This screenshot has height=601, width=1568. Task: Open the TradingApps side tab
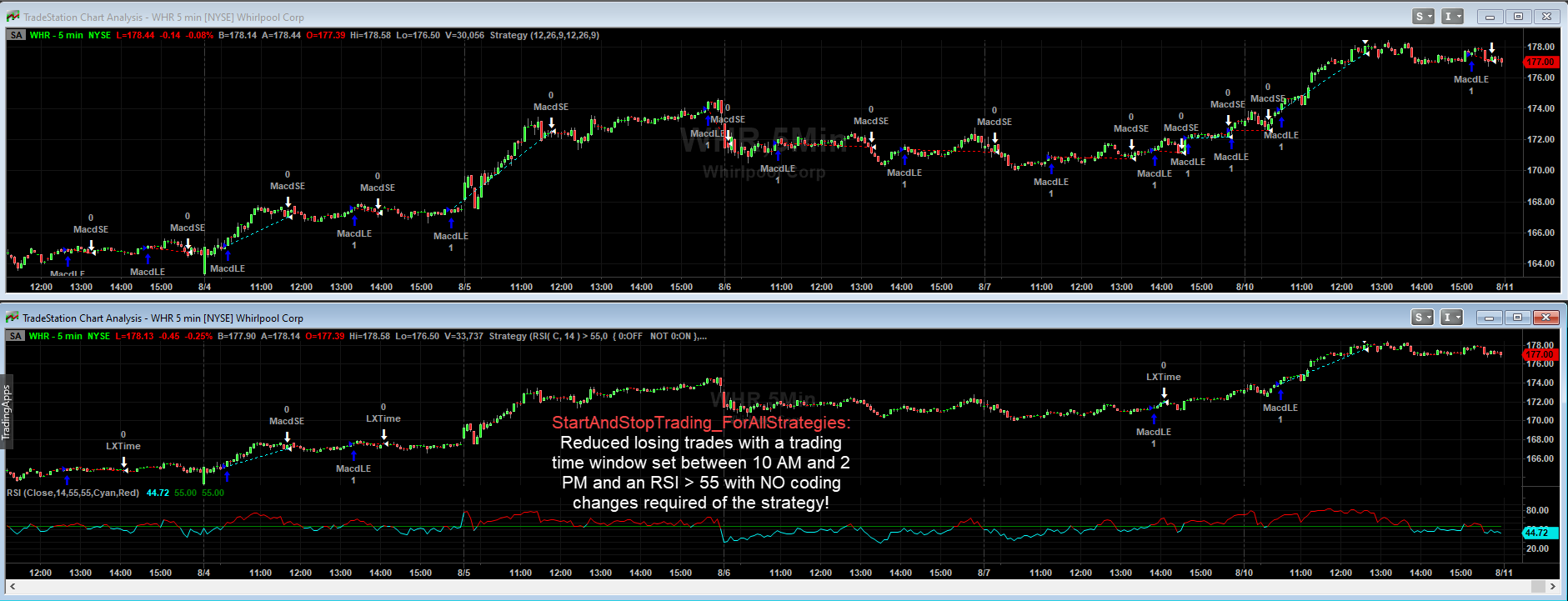6,412
